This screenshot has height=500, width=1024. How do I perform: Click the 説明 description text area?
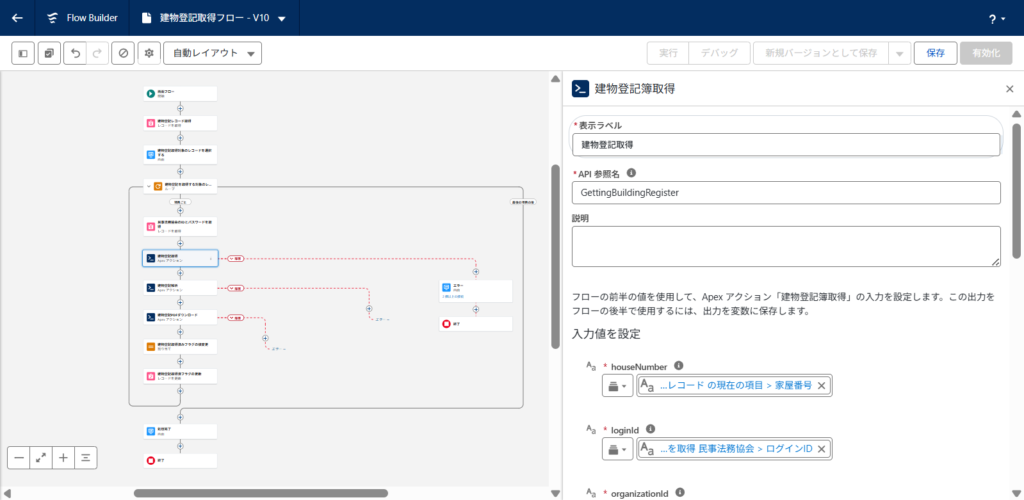pos(786,246)
